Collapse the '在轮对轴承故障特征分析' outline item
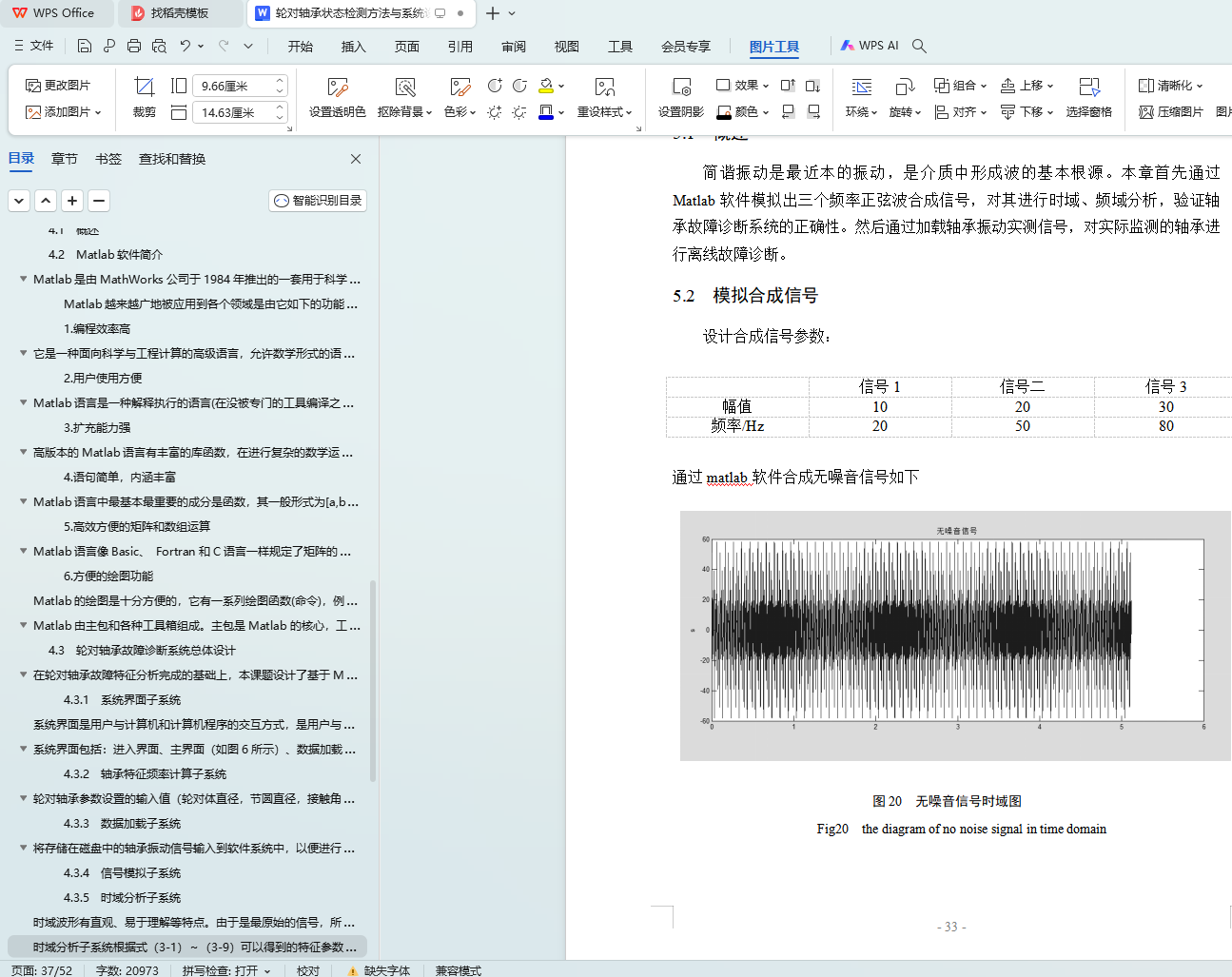This screenshot has height=977, width=1232. pos(23,675)
